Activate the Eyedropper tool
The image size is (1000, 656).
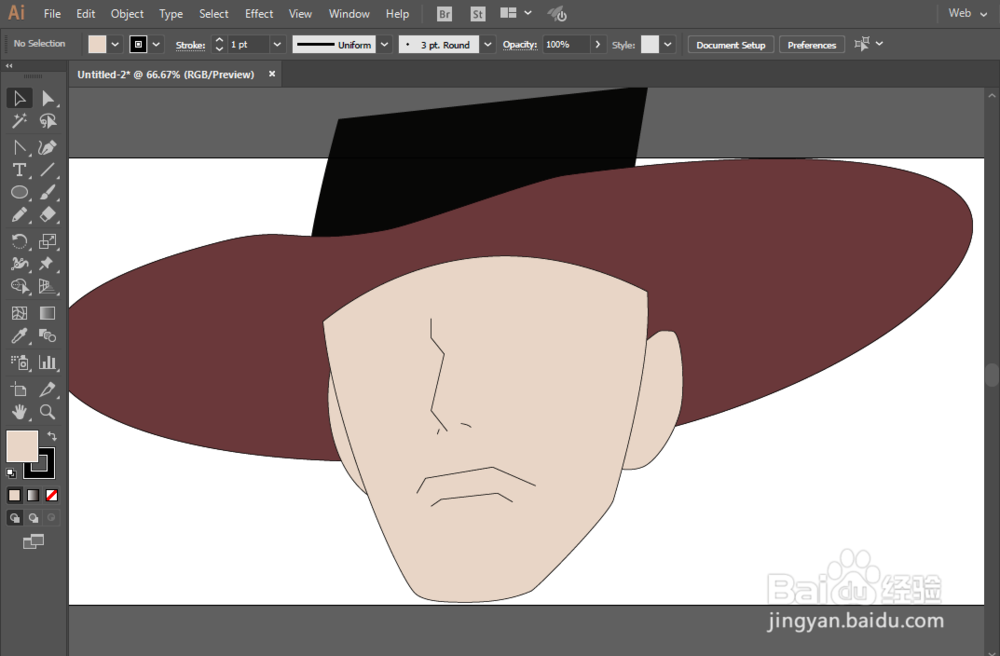click(19, 337)
